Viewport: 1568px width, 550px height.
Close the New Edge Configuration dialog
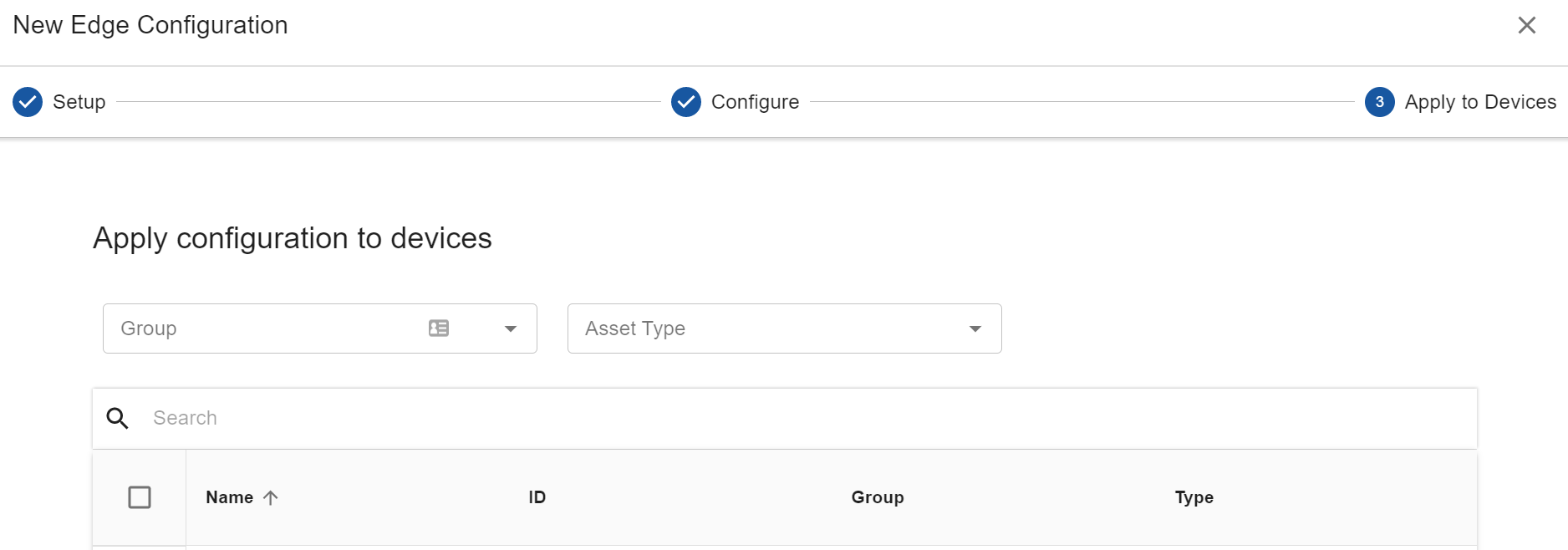(x=1526, y=25)
